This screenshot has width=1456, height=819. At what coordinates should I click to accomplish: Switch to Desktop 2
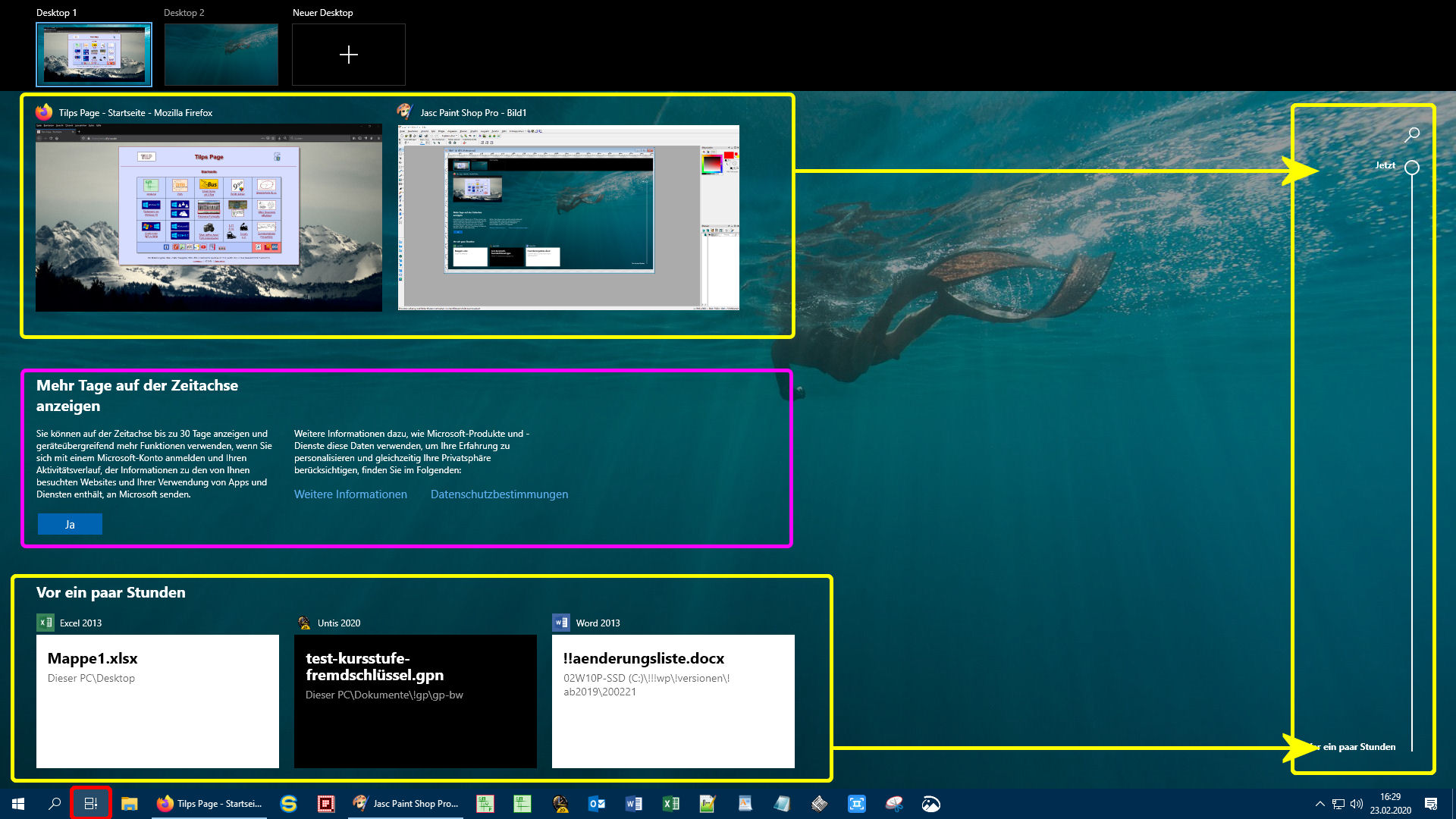pos(221,55)
